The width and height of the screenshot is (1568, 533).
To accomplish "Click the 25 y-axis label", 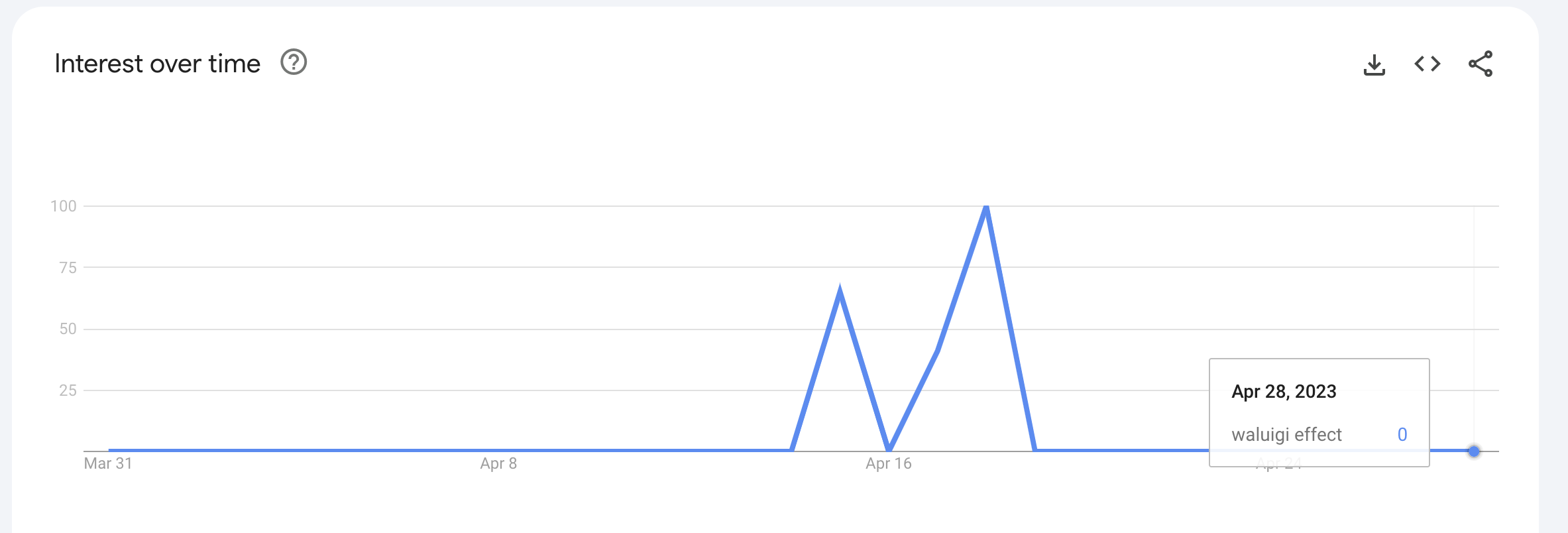I will click(68, 390).
